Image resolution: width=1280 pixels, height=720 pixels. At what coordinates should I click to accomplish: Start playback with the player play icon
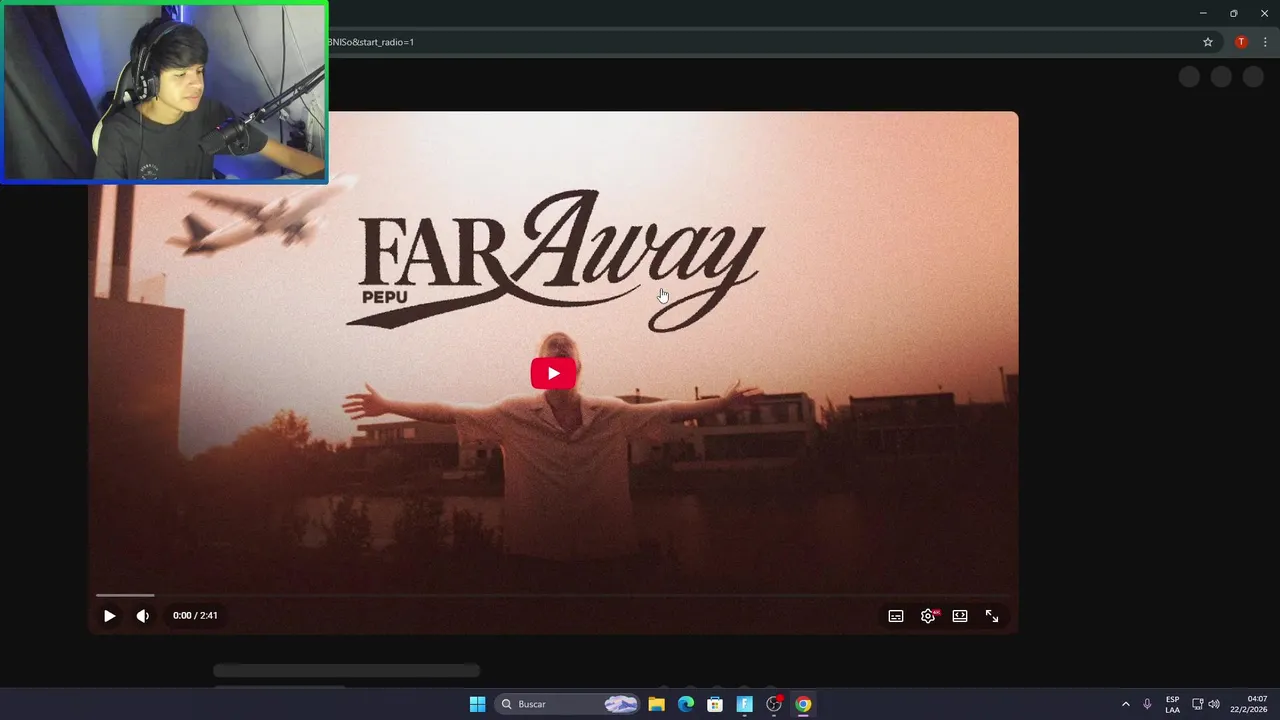[109, 616]
